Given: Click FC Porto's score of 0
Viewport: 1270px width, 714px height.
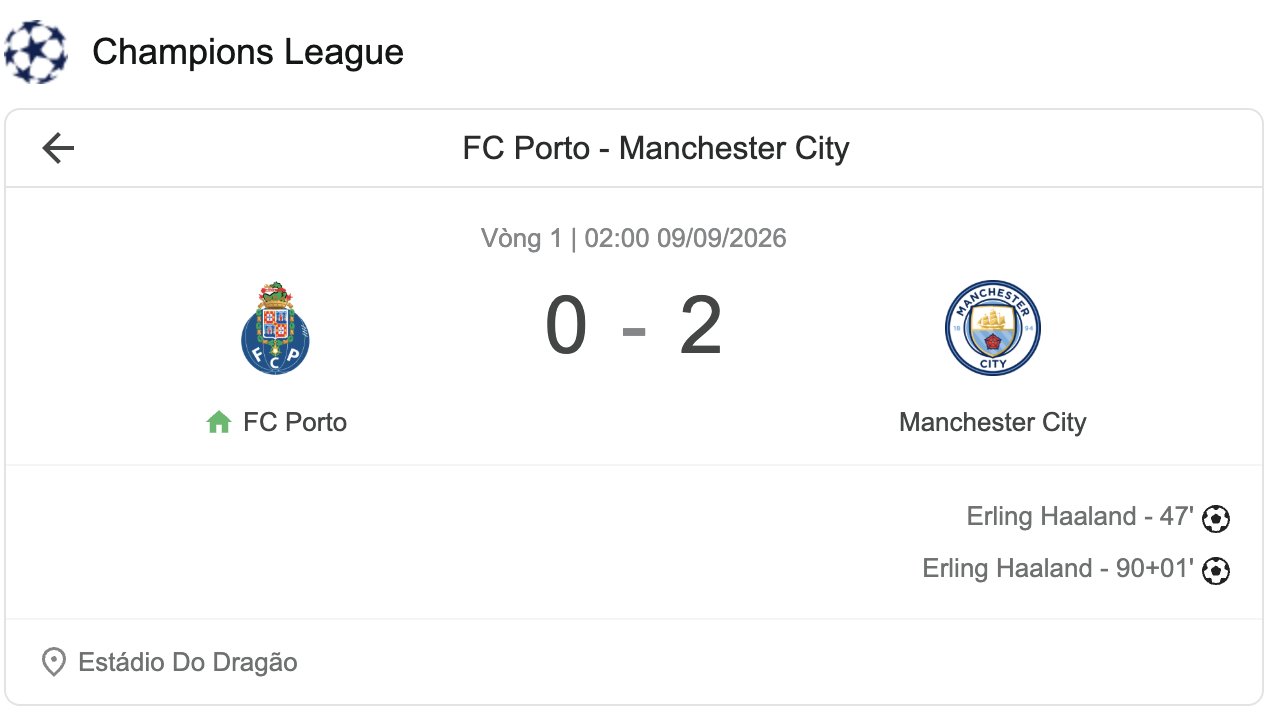Looking at the screenshot, I should (566, 328).
